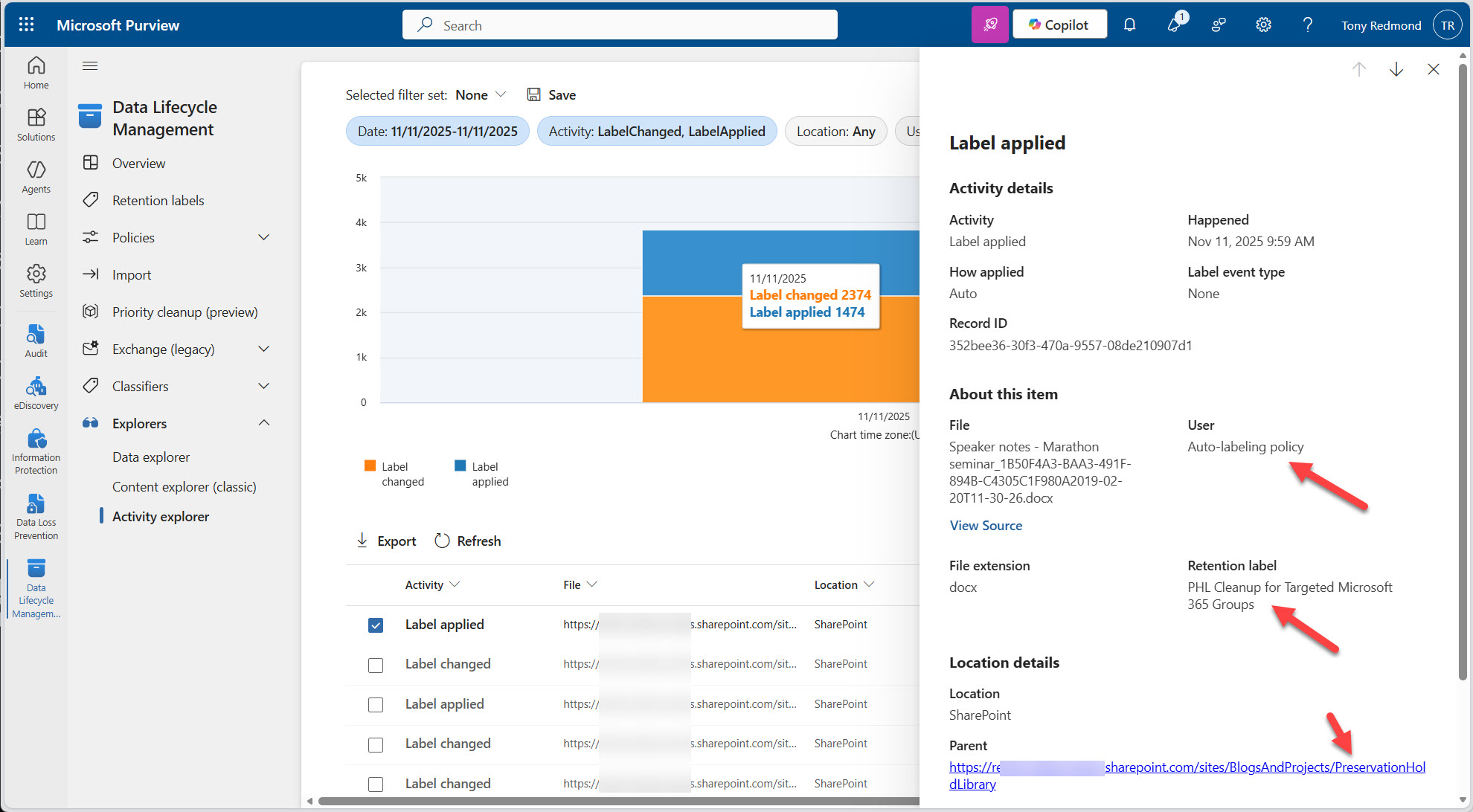Check the first Label changed row checkbox
Screen dimensions: 1473x812
pos(376,665)
